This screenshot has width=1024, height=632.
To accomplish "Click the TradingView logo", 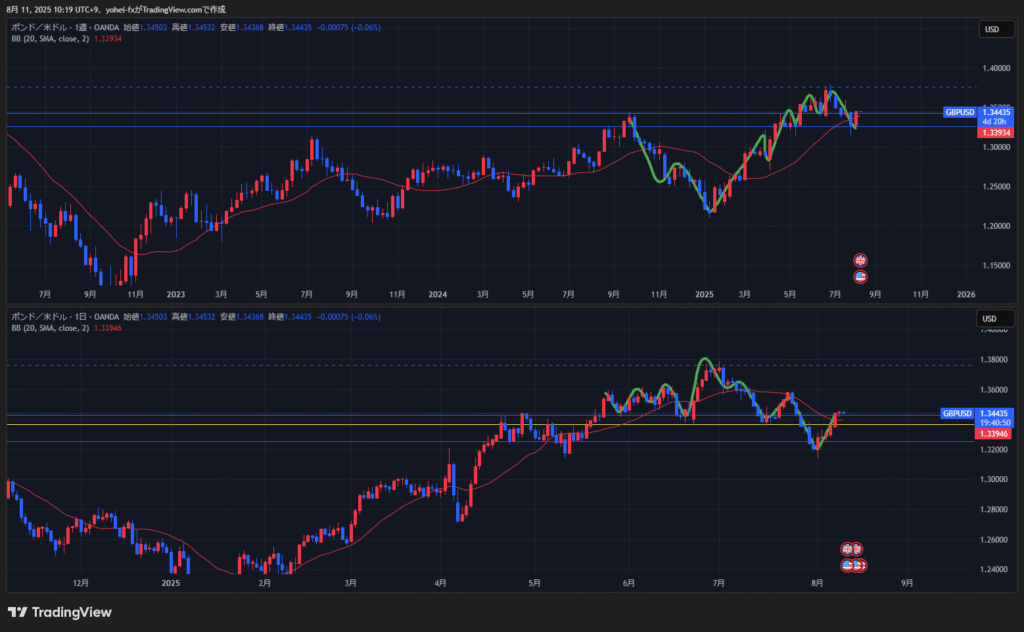I will pyautogui.click(x=59, y=612).
